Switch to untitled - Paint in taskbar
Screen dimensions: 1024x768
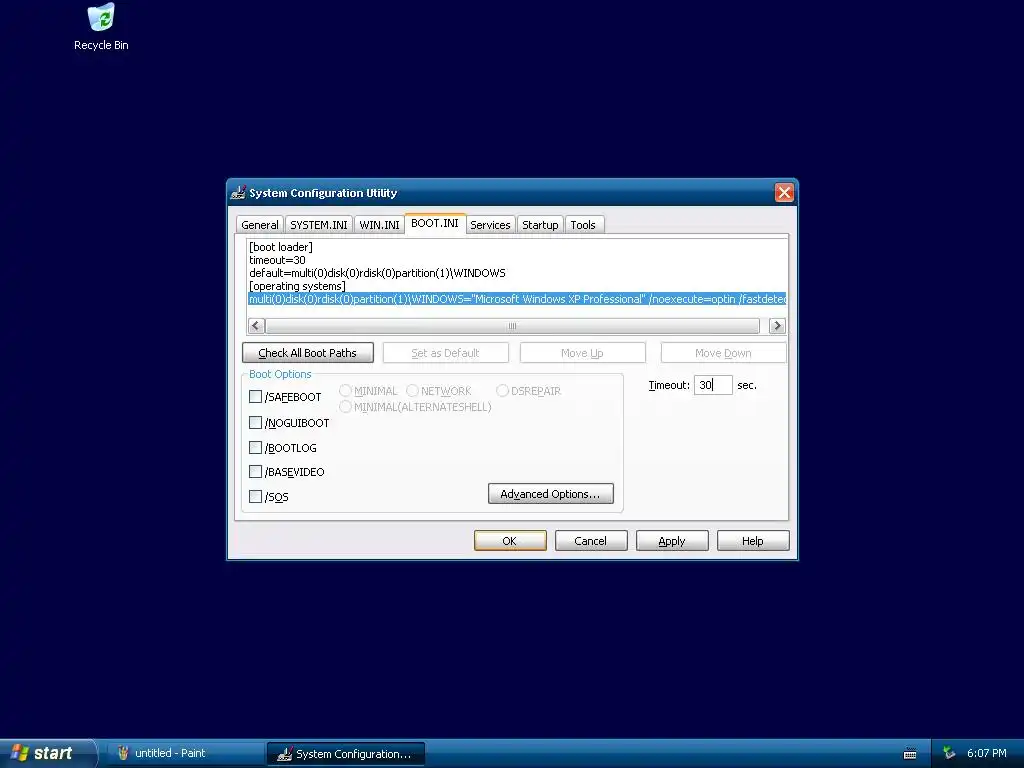tap(185, 754)
